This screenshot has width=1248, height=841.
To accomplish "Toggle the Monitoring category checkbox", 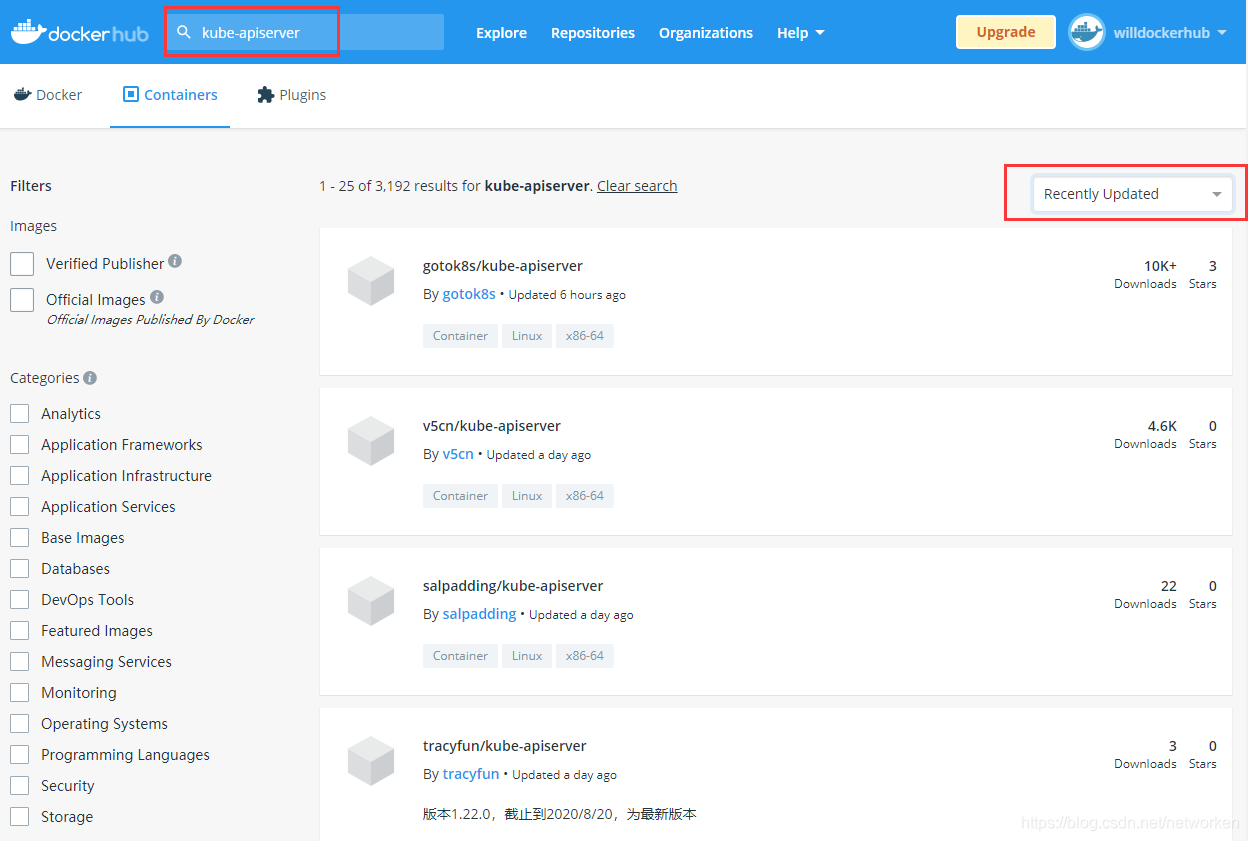I will point(19,693).
